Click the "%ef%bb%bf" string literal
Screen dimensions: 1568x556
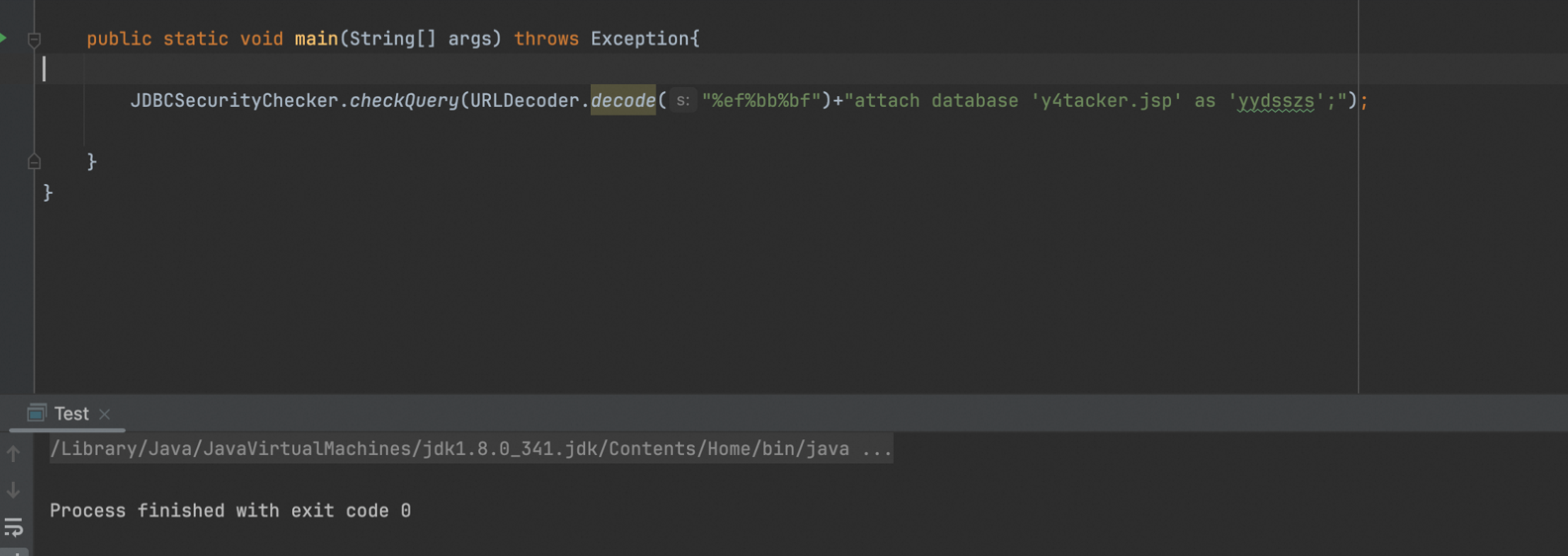tap(761, 101)
